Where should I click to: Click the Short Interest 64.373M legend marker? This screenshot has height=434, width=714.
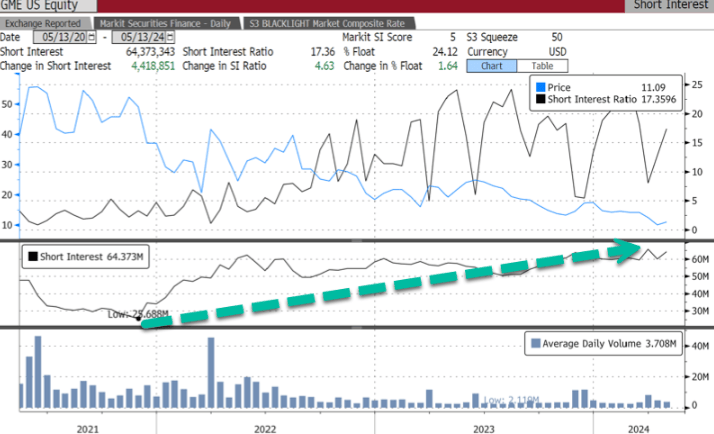click(x=31, y=257)
